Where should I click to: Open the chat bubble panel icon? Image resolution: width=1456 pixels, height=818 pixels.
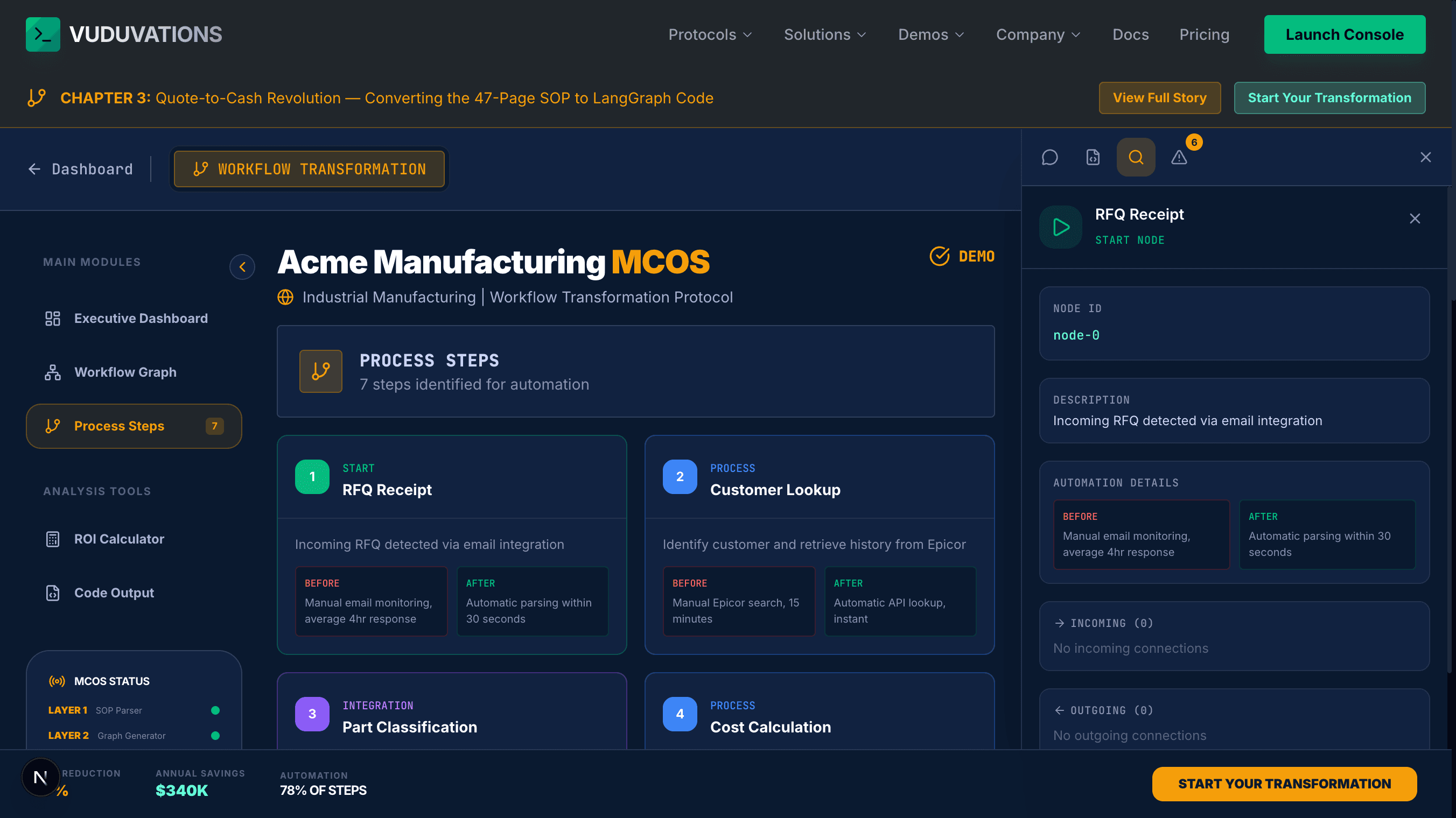(x=1049, y=157)
